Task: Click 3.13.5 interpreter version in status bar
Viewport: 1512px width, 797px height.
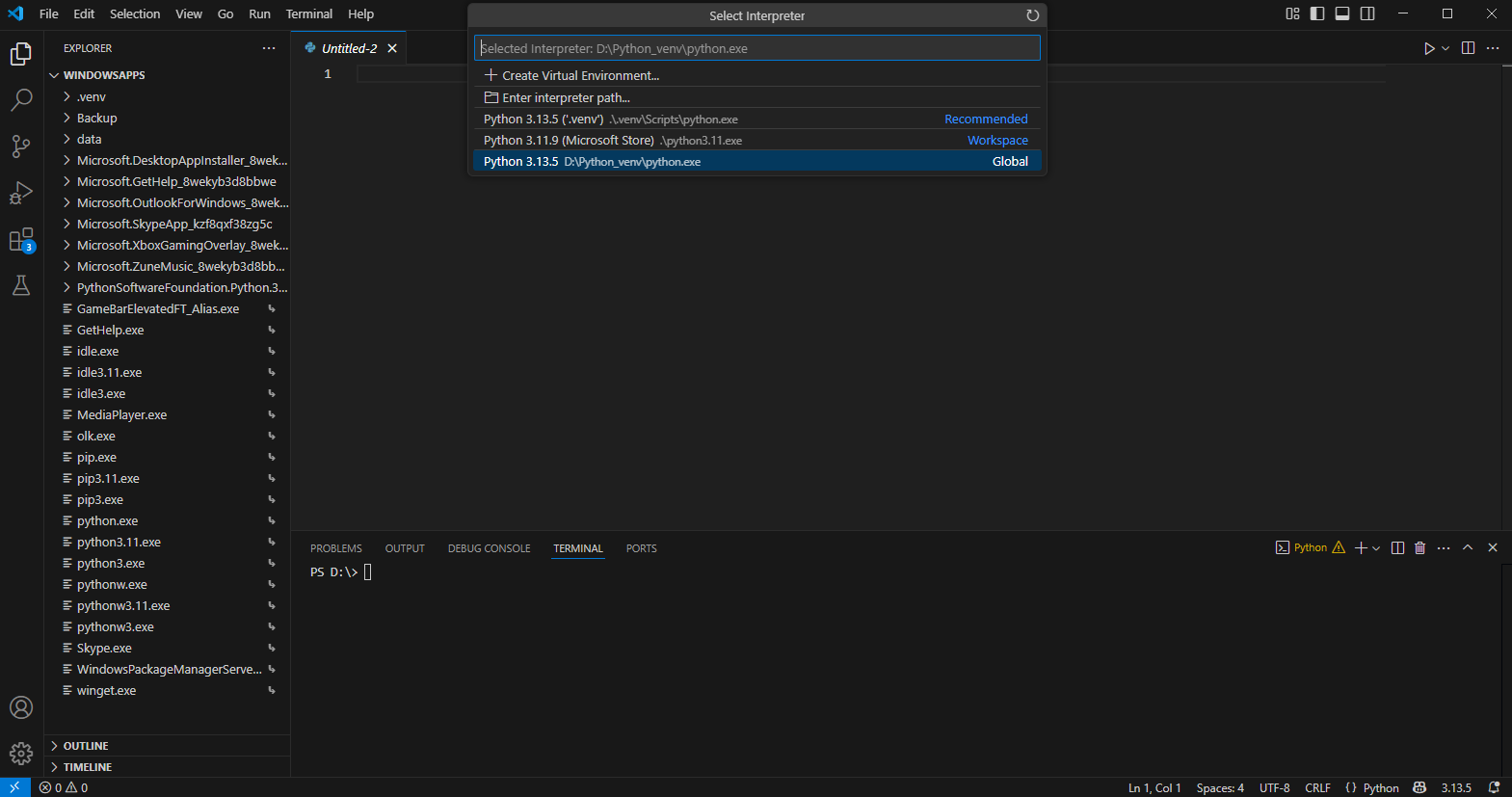Action: tap(1456, 787)
